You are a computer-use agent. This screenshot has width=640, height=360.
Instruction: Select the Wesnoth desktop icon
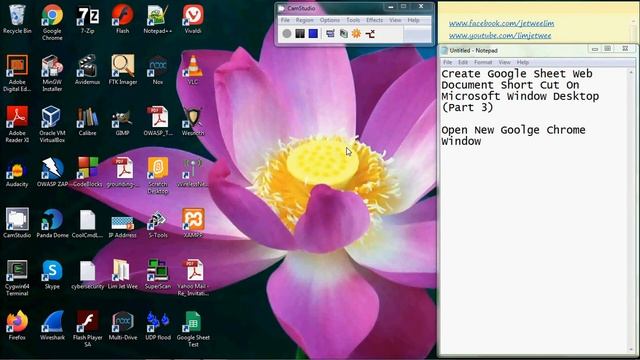click(193, 121)
